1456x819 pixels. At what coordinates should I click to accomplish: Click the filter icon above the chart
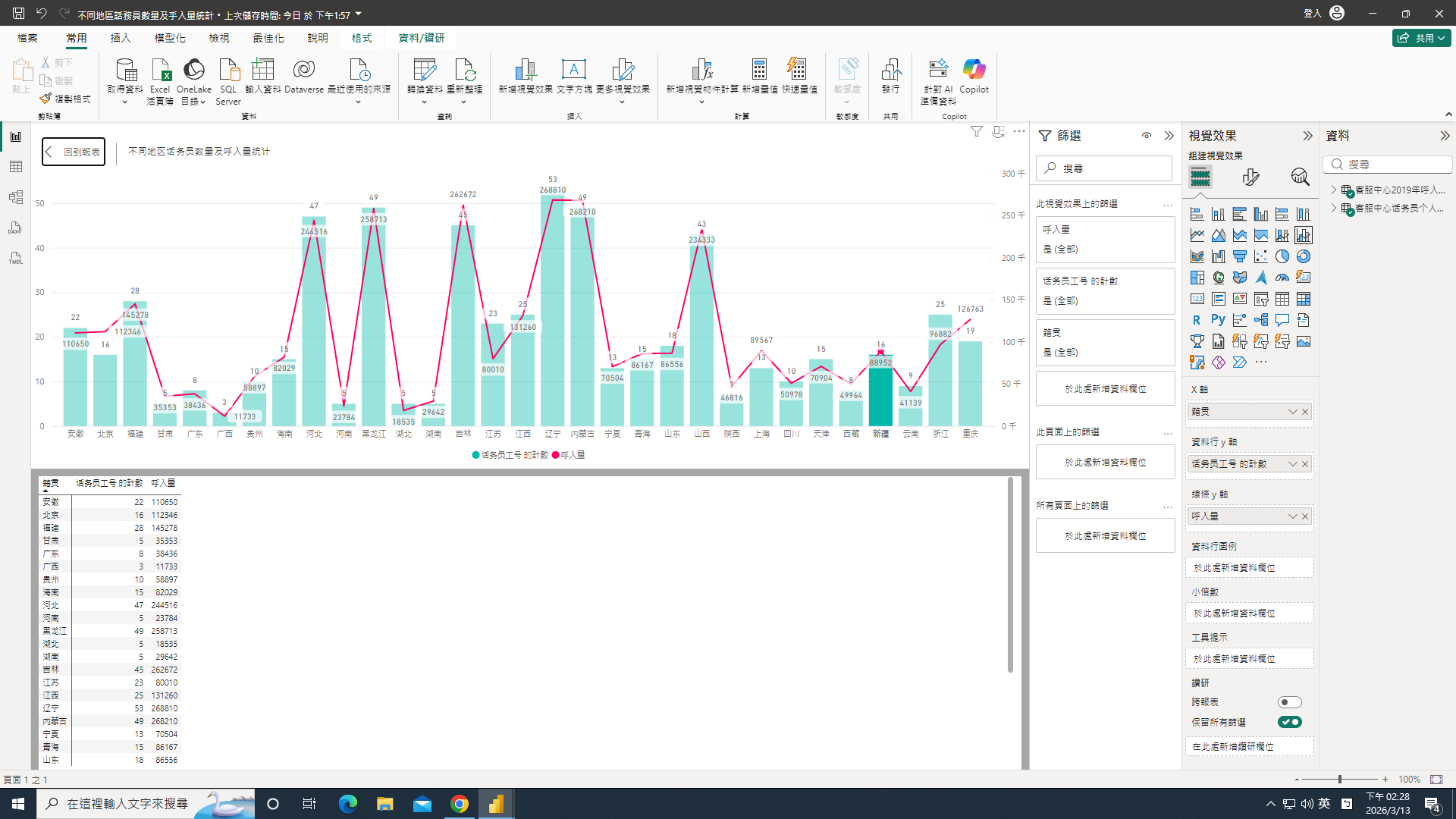(977, 132)
